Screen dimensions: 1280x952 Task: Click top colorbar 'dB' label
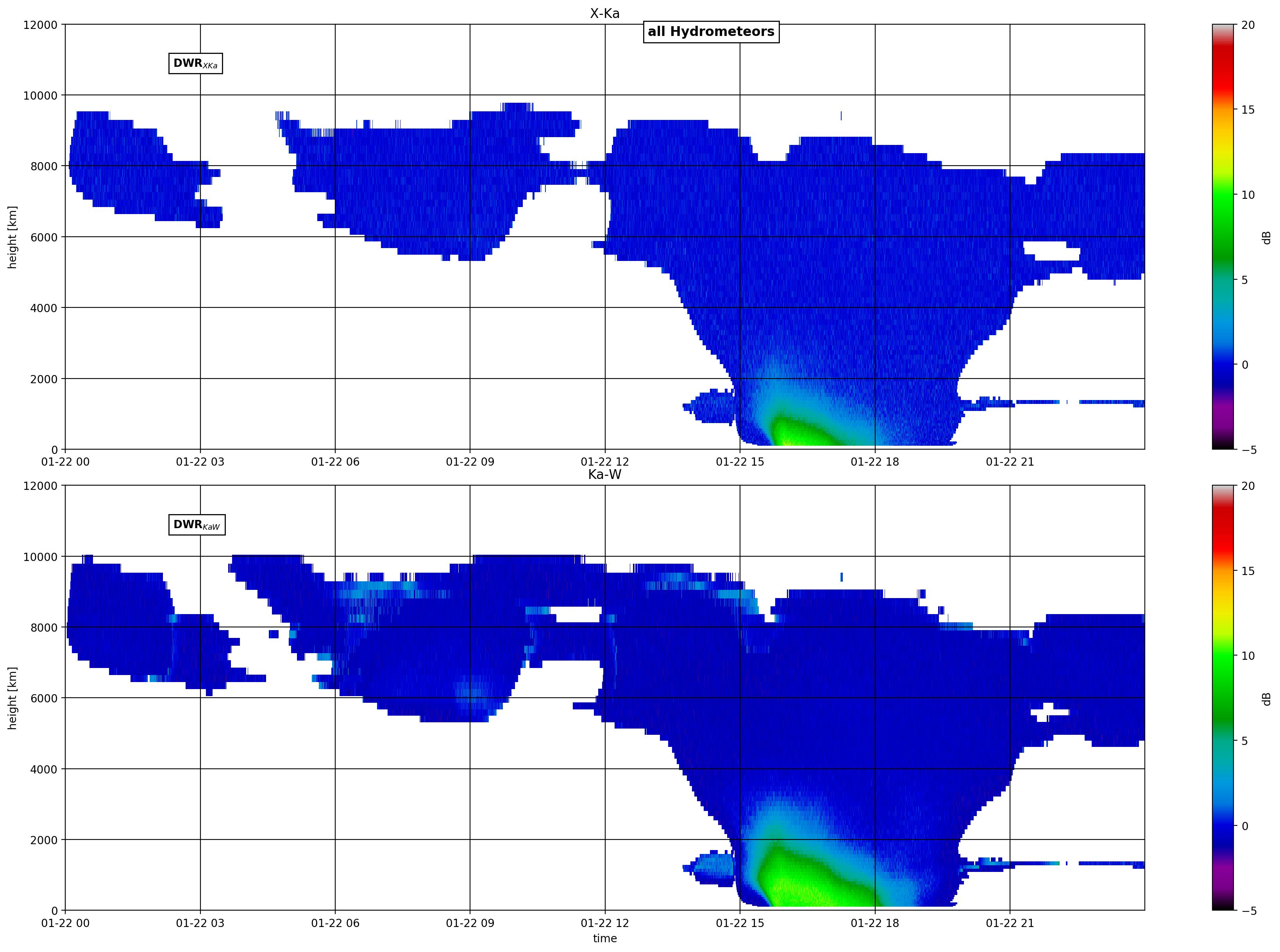pos(1266,238)
